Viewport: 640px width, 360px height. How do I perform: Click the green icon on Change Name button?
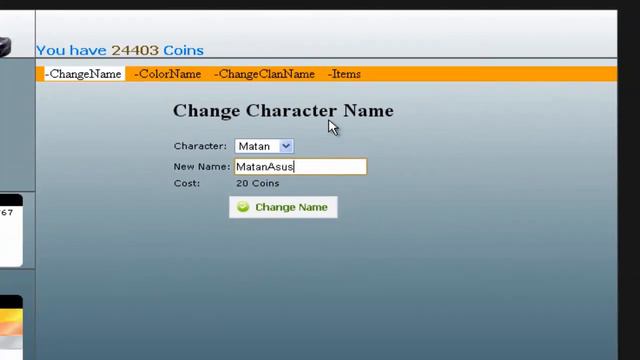[243, 207]
